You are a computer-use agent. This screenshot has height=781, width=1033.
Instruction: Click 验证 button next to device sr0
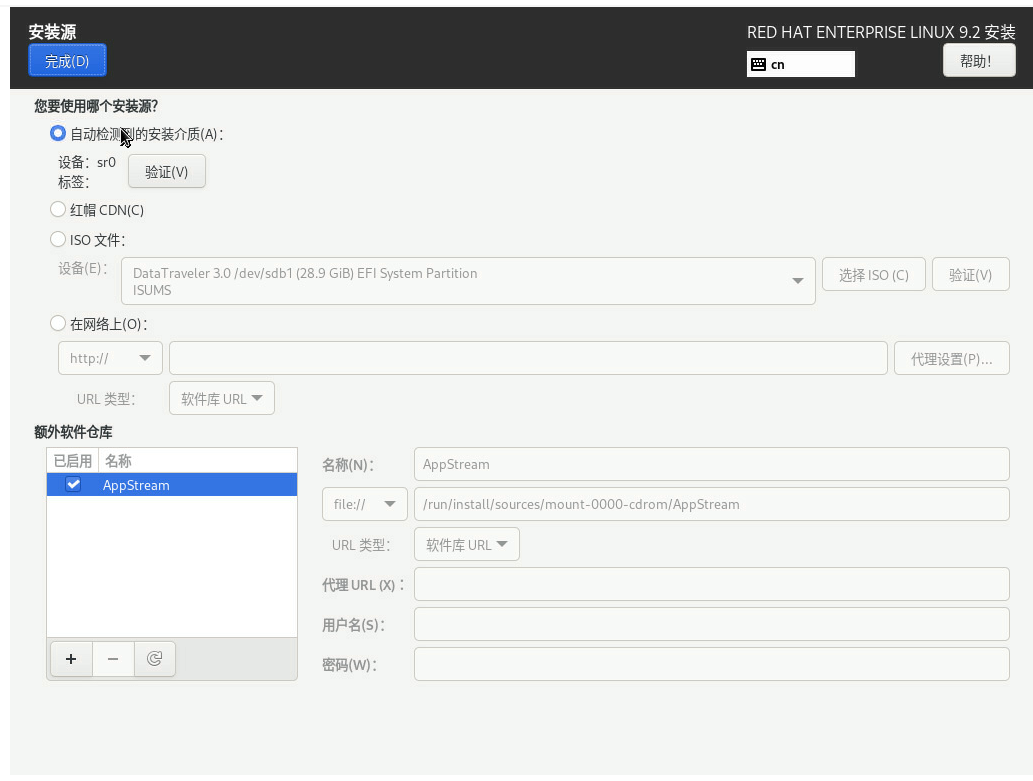[x=166, y=172]
